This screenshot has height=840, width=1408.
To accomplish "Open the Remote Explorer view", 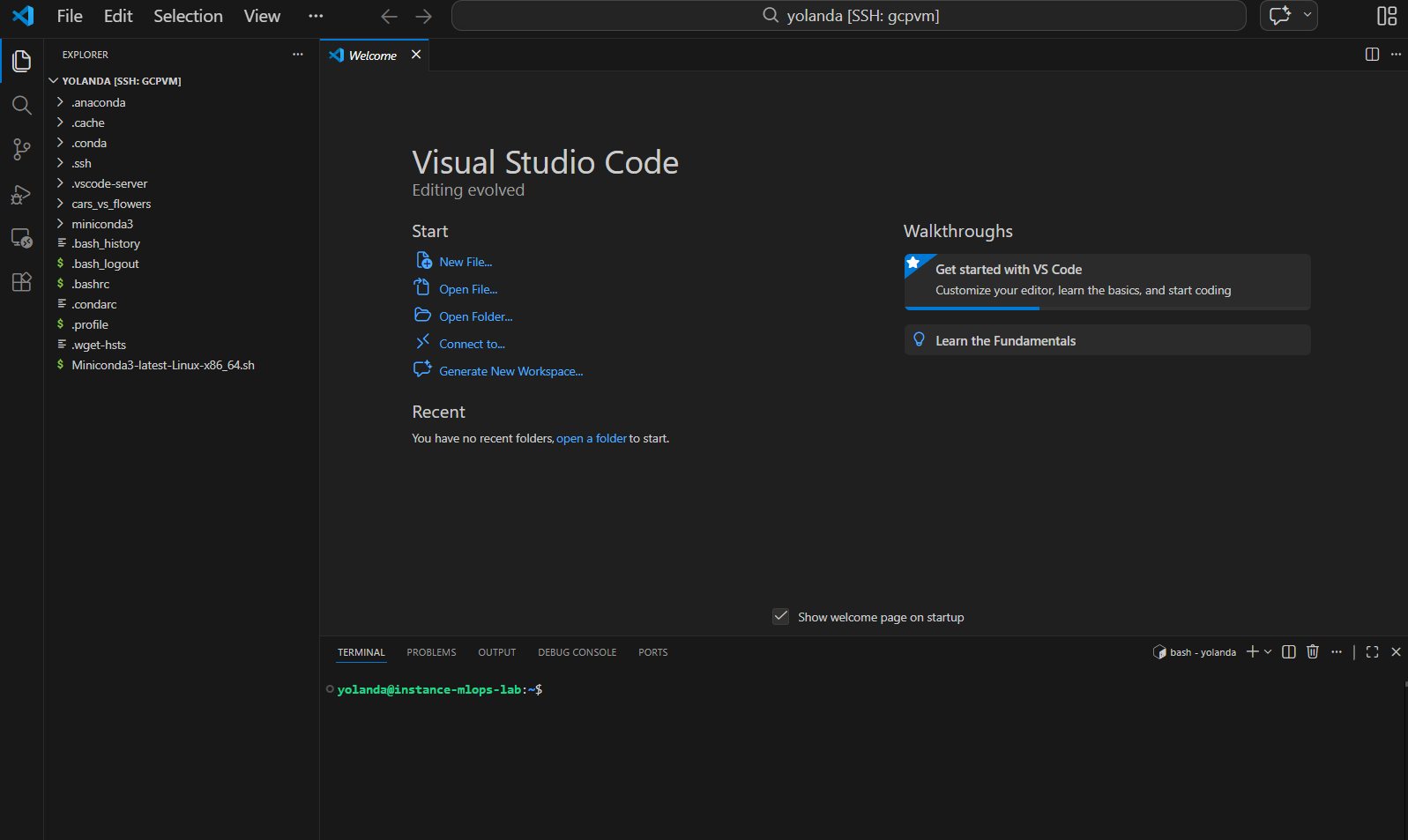I will 21,238.
